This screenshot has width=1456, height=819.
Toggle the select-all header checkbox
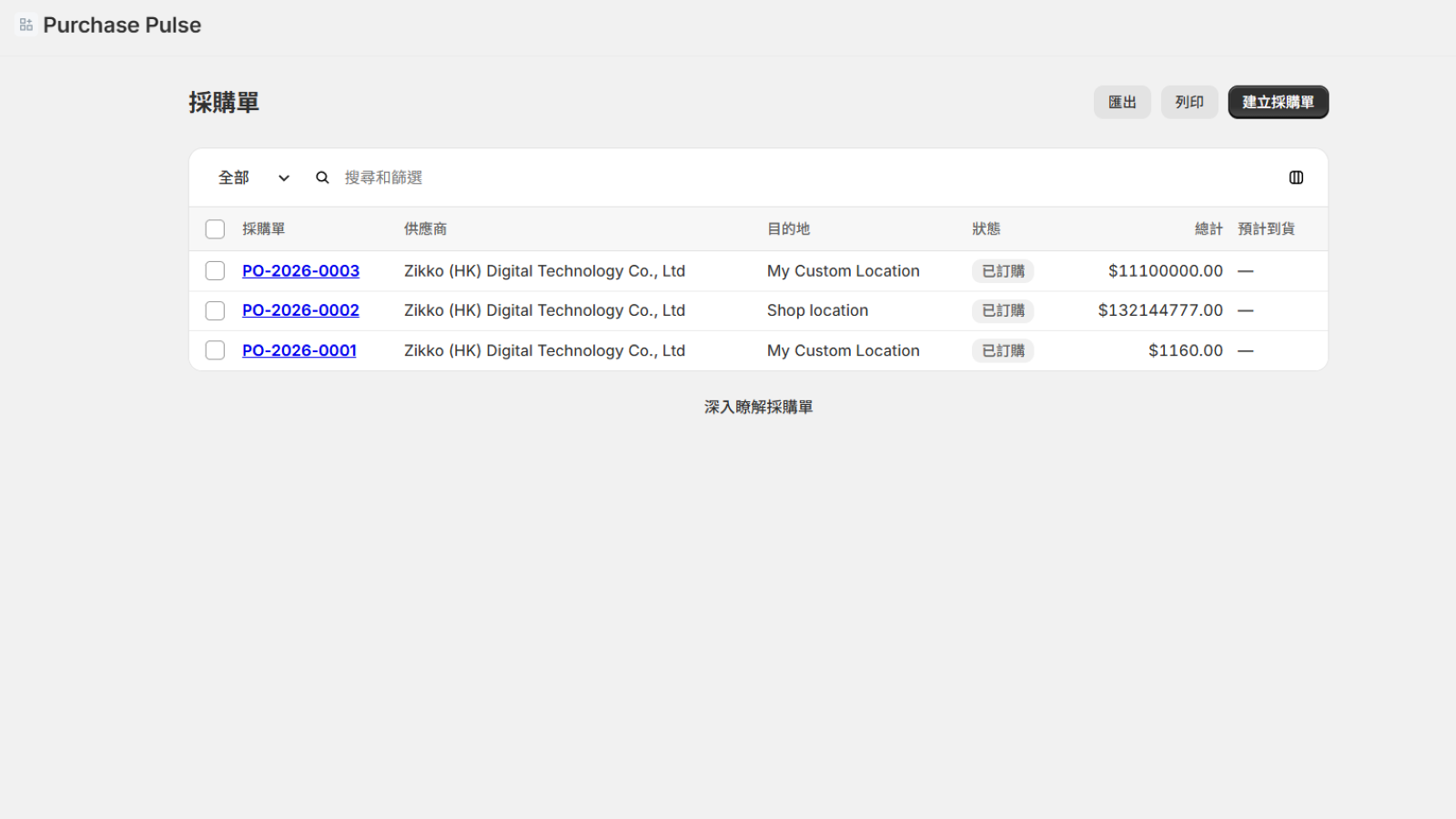click(215, 229)
